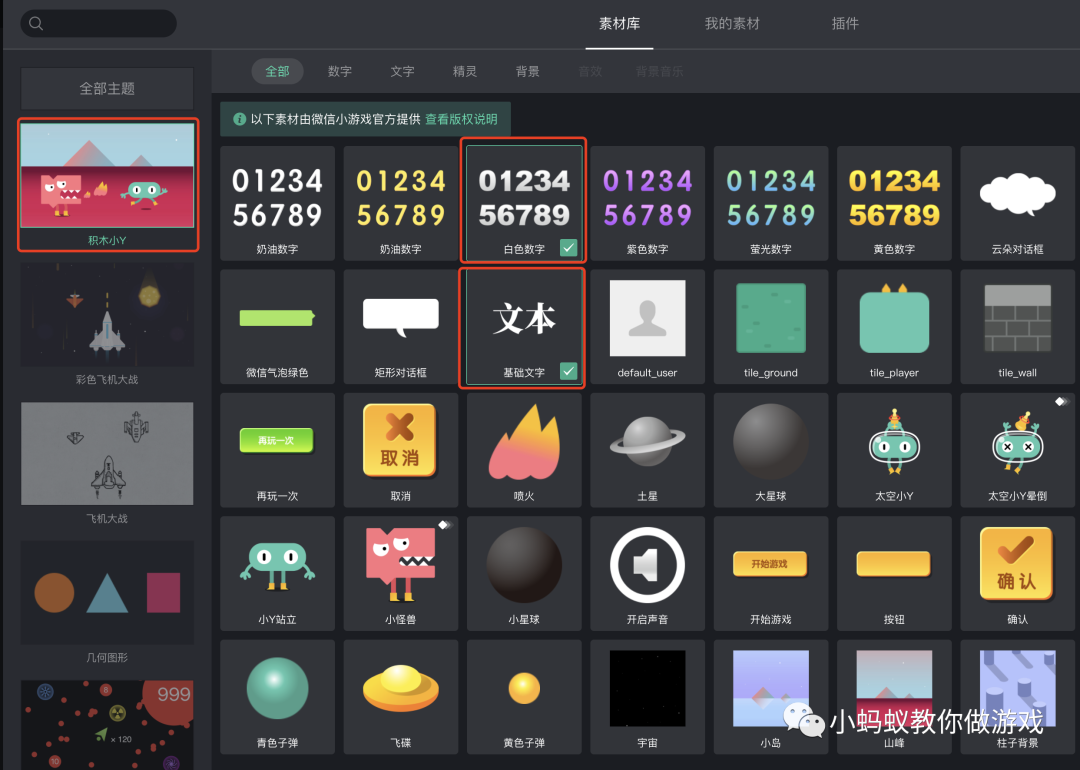This screenshot has width=1080, height=770.
Task: Focus the asset search field
Action: tap(98, 23)
